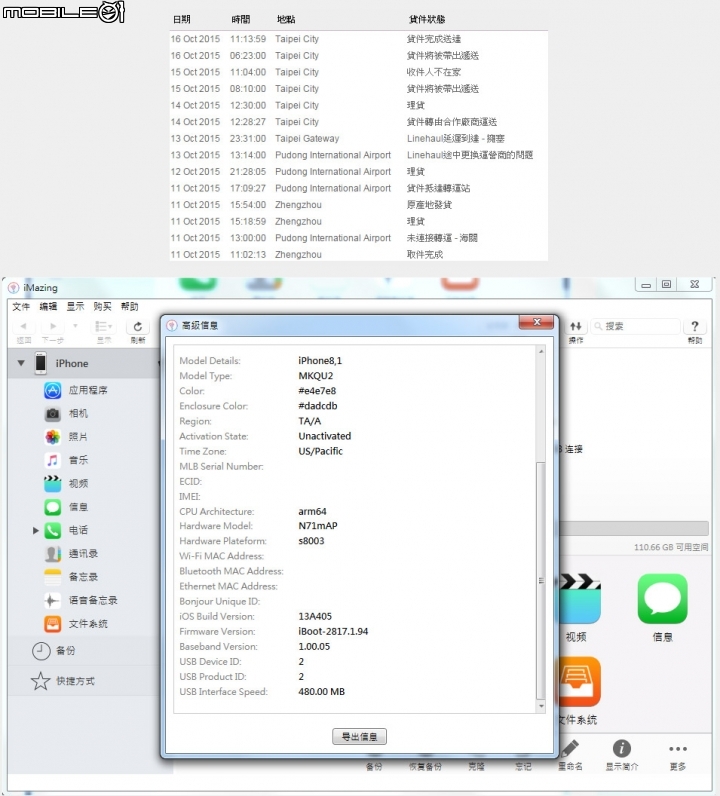Screen dimensions: 720x796
Task: Select the 相机 camera icon in sidebar
Action: tap(52, 414)
